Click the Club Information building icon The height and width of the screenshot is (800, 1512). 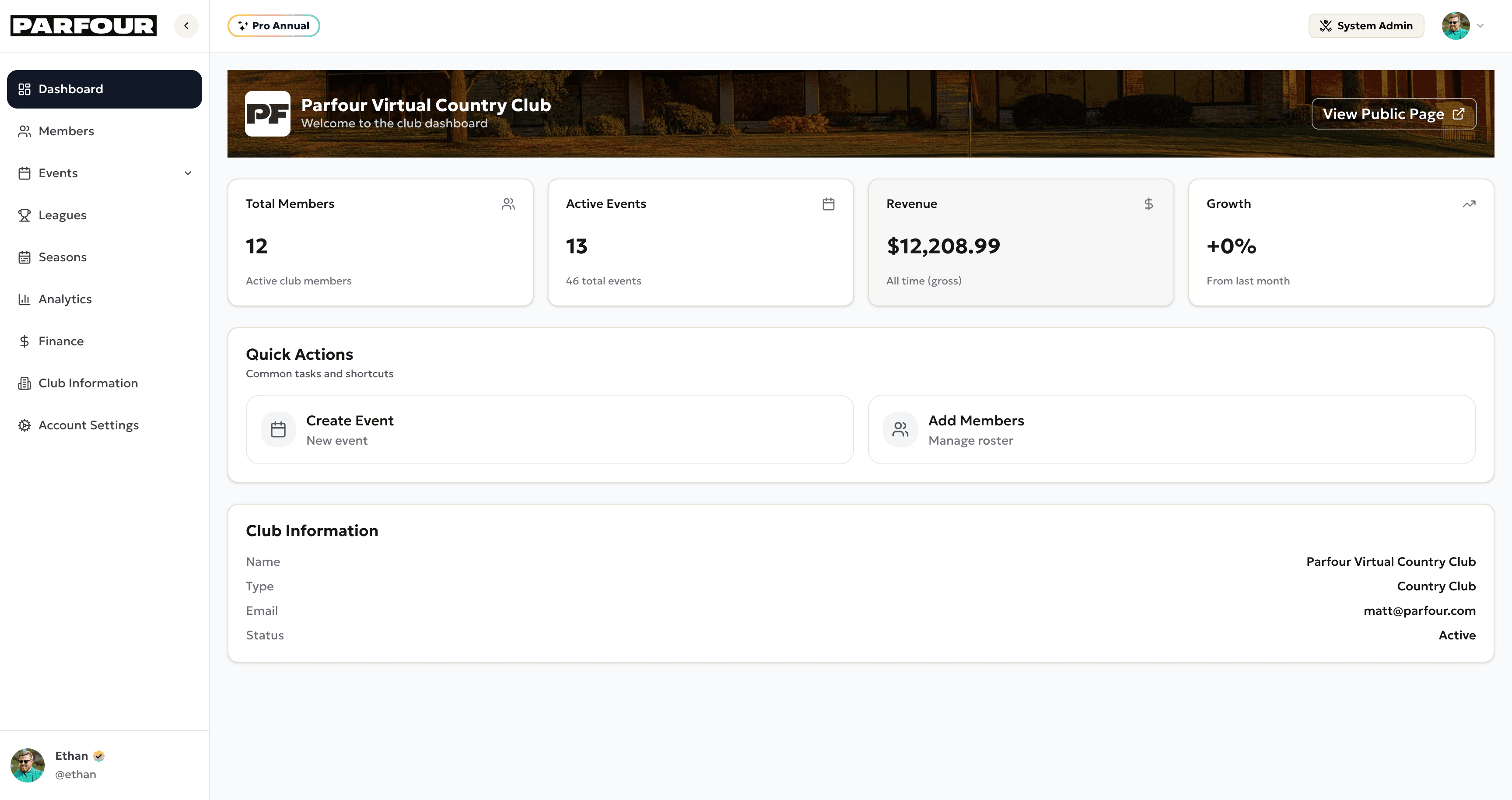tap(24, 383)
